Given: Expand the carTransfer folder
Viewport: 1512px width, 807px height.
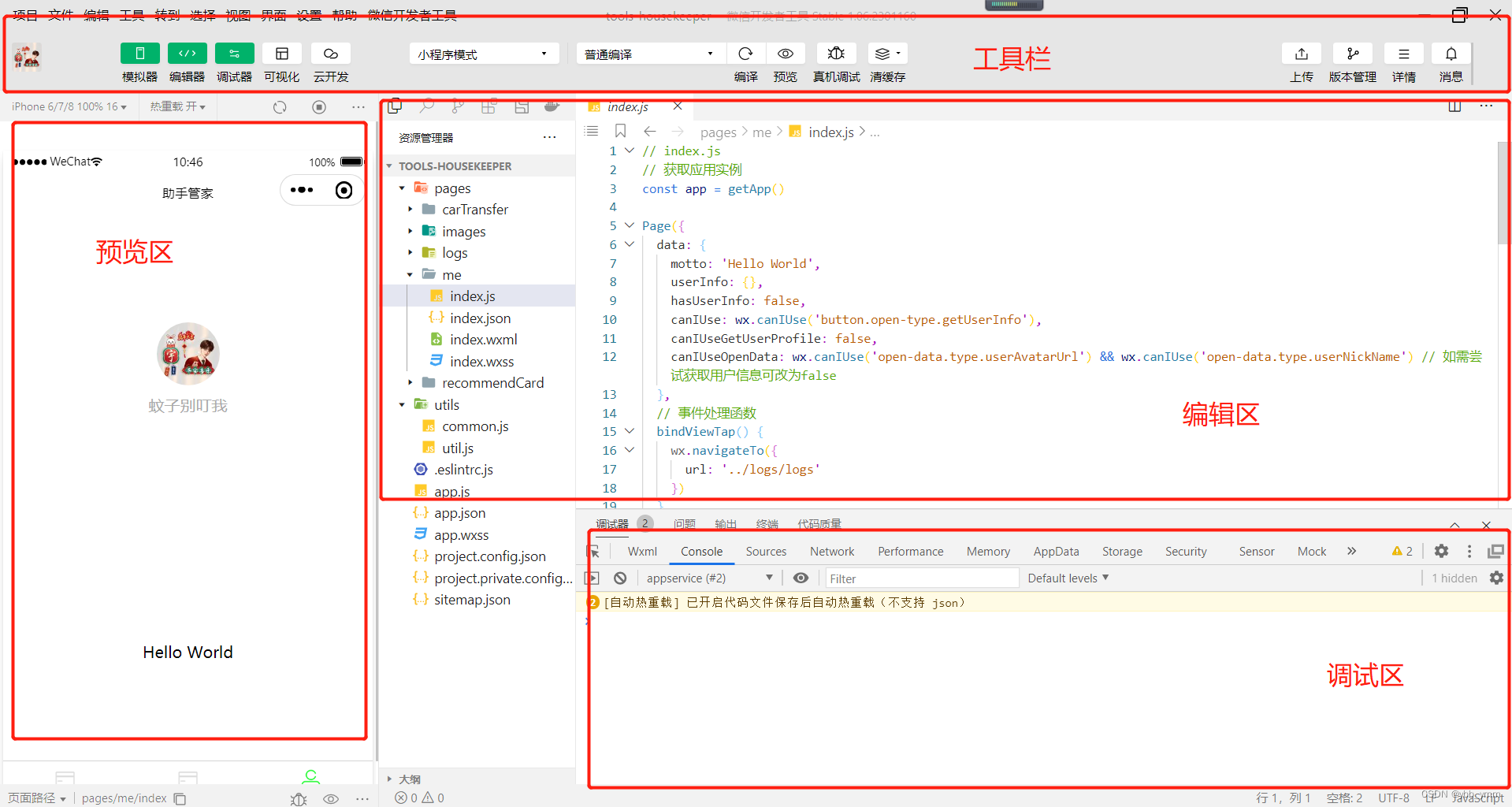Looking at the screenshot, I should tap(410, 210).
